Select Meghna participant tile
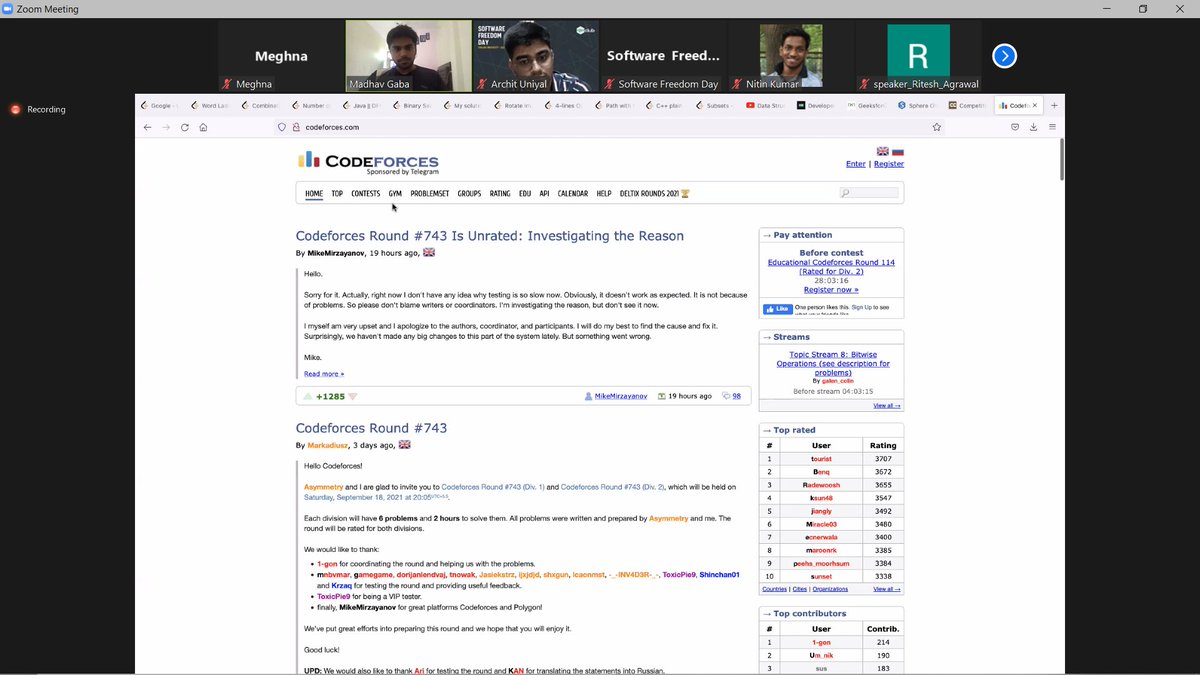This screenshot has height=675, width=1200. tap(281, 56)
